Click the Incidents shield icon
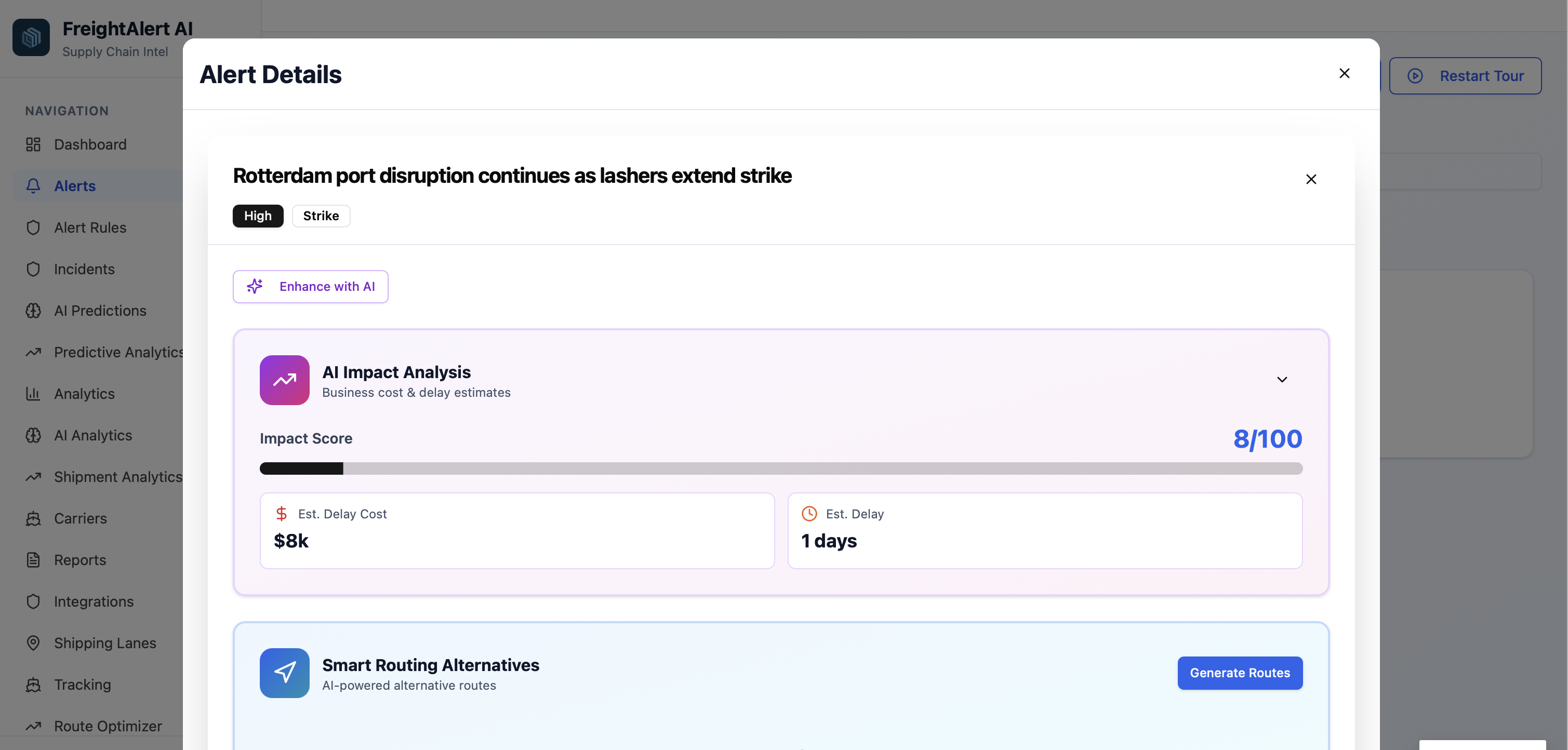Viewport: 1568px width, 750px height. click(33, 269)
